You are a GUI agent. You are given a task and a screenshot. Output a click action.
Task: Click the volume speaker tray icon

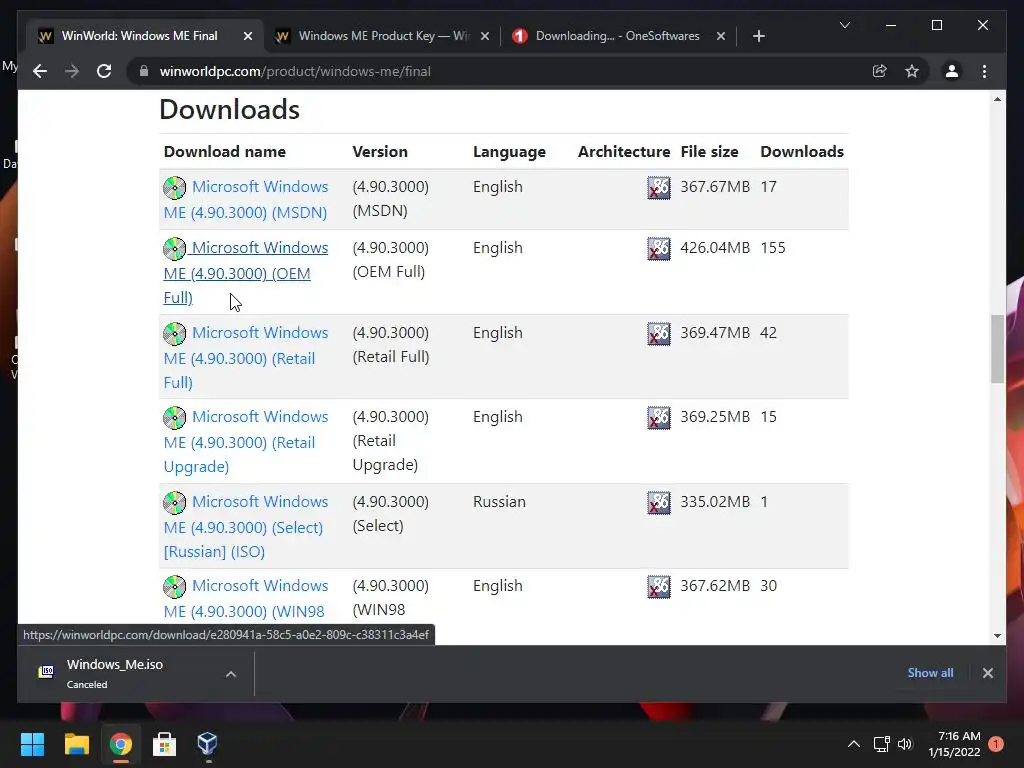click(x=904, y=744)
